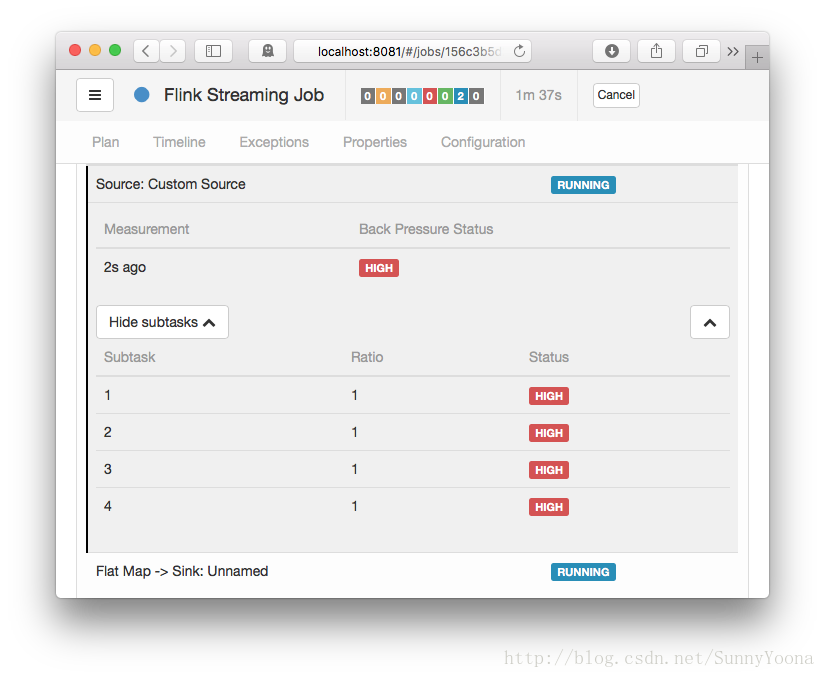Image resolution: width=825 pixels, height=678 pixels.
Task: Open the Safari downloads icon
Action: 611,51
